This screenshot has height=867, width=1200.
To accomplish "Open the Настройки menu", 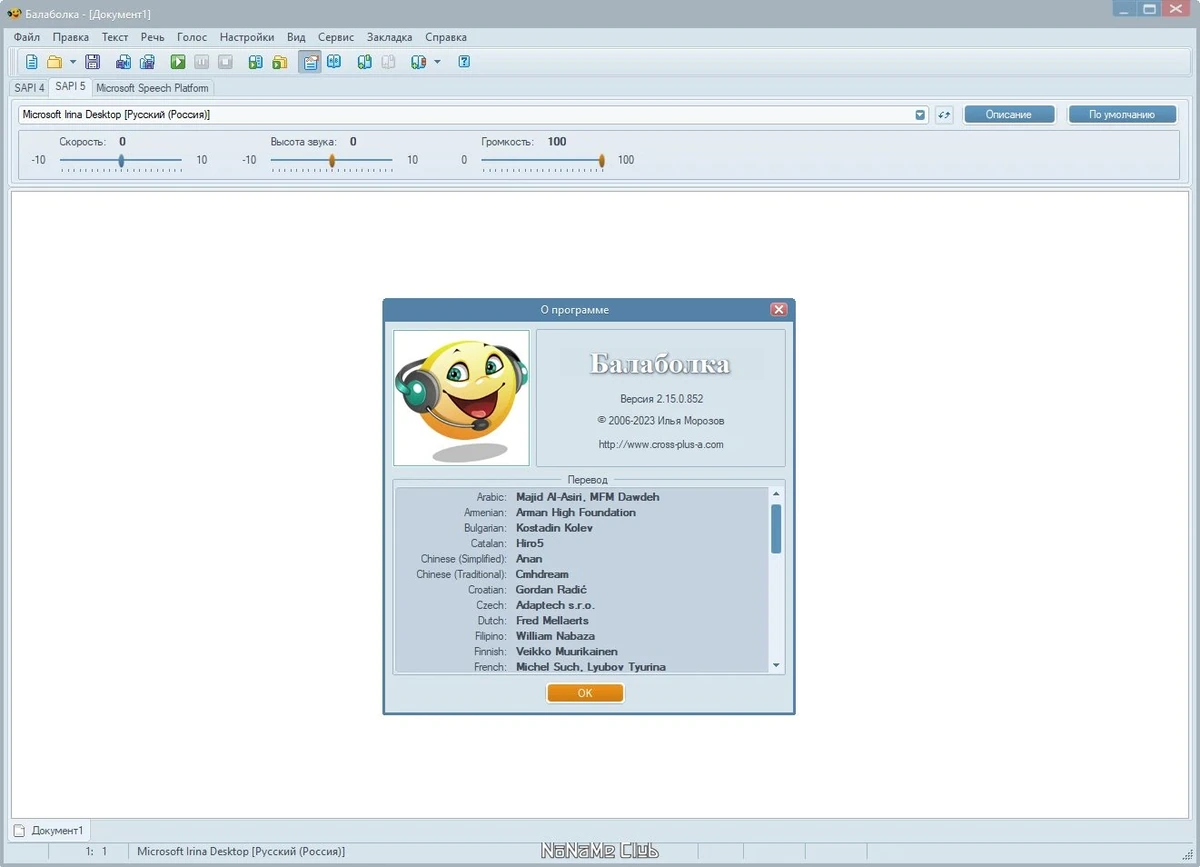I will pyautogui.click(x=247, y=37).
